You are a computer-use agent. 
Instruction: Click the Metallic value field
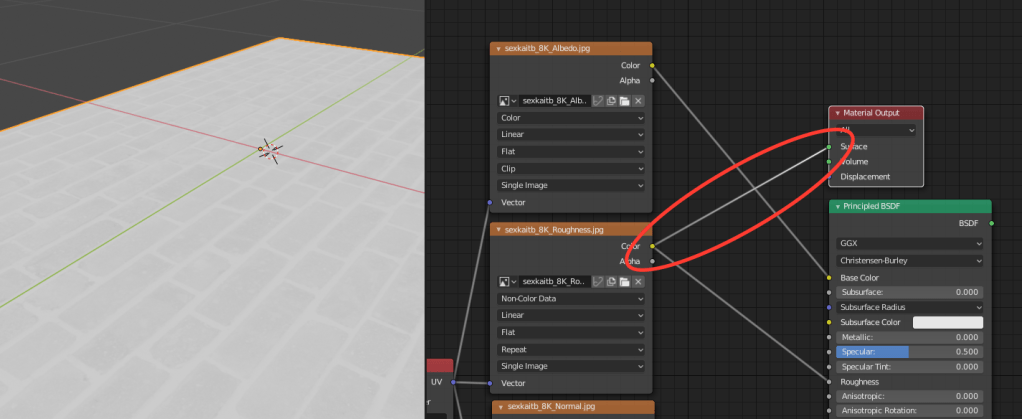click(909, 338)
